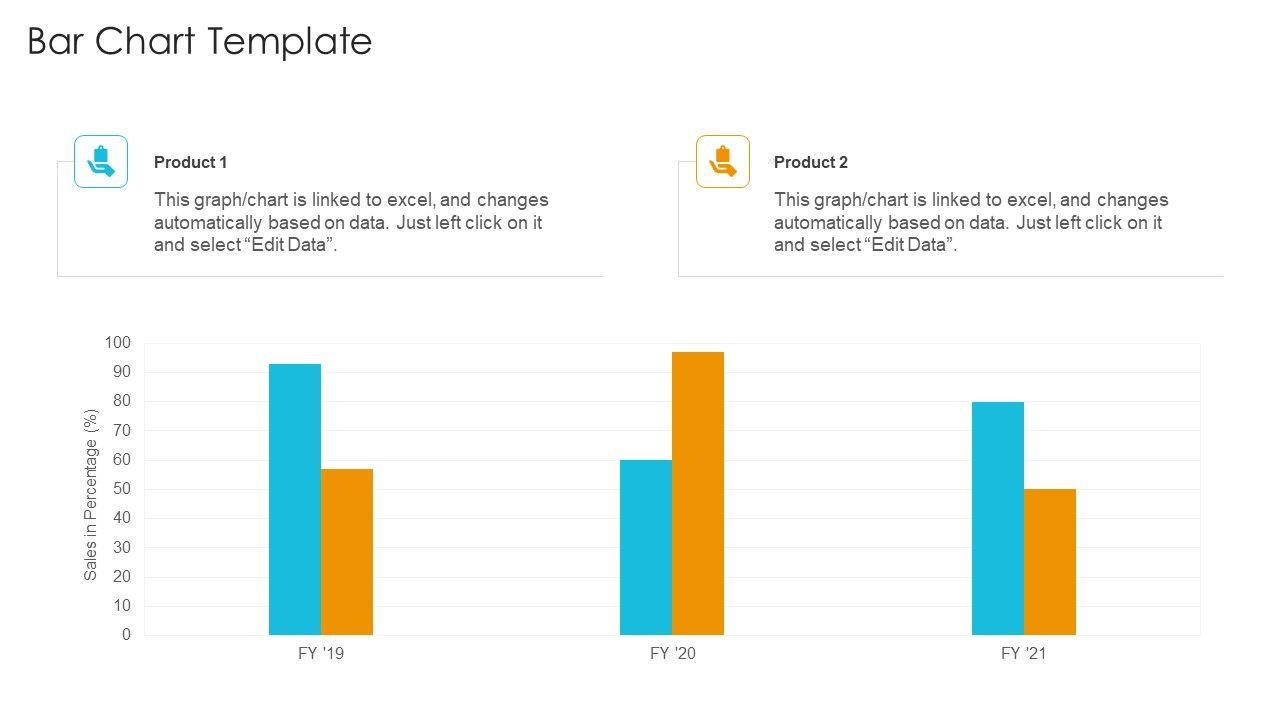Click the orange bar for FY '21
The width and height of the screenshot is (1280, 720).
click(x=1050, y=562)
